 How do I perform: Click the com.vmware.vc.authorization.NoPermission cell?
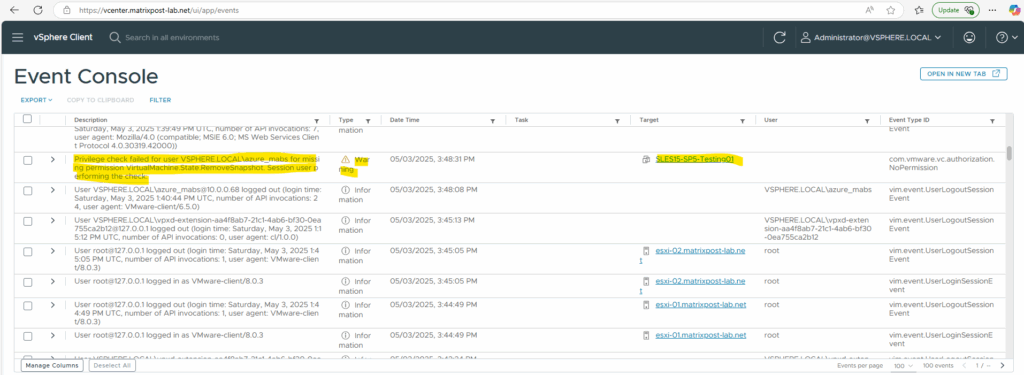click(942, 163)
